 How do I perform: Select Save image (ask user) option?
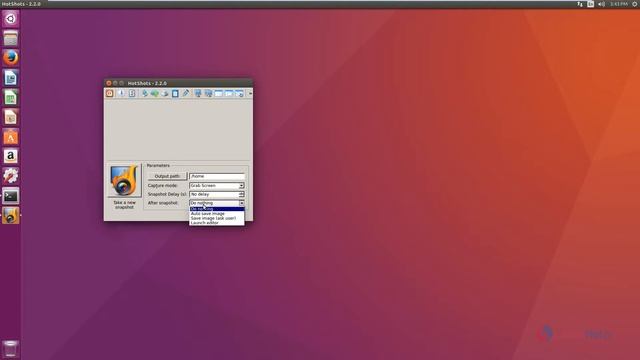pos(217,218)
